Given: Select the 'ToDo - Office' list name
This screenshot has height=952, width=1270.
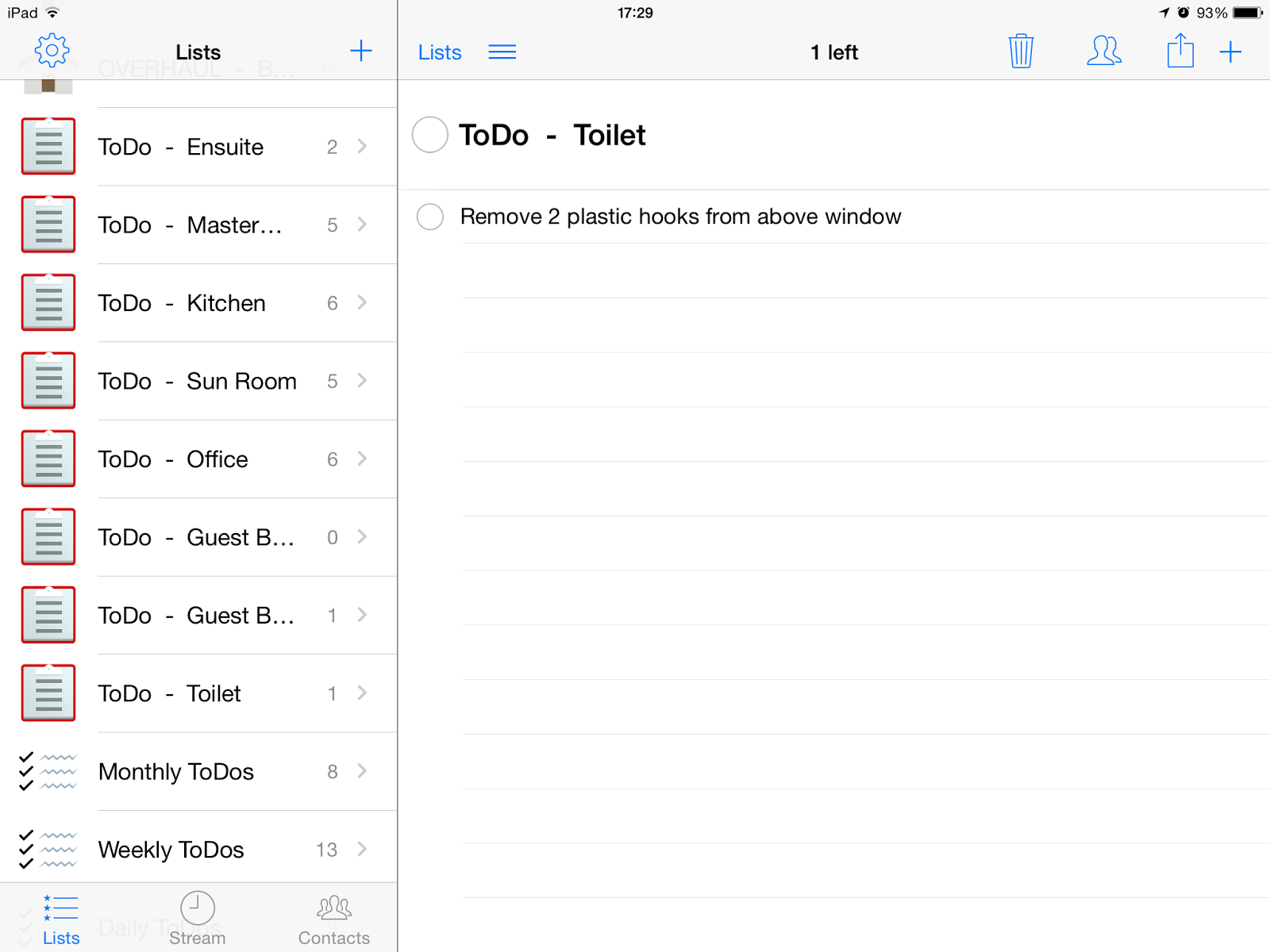Looking at the screenshot, I should 173,459.
